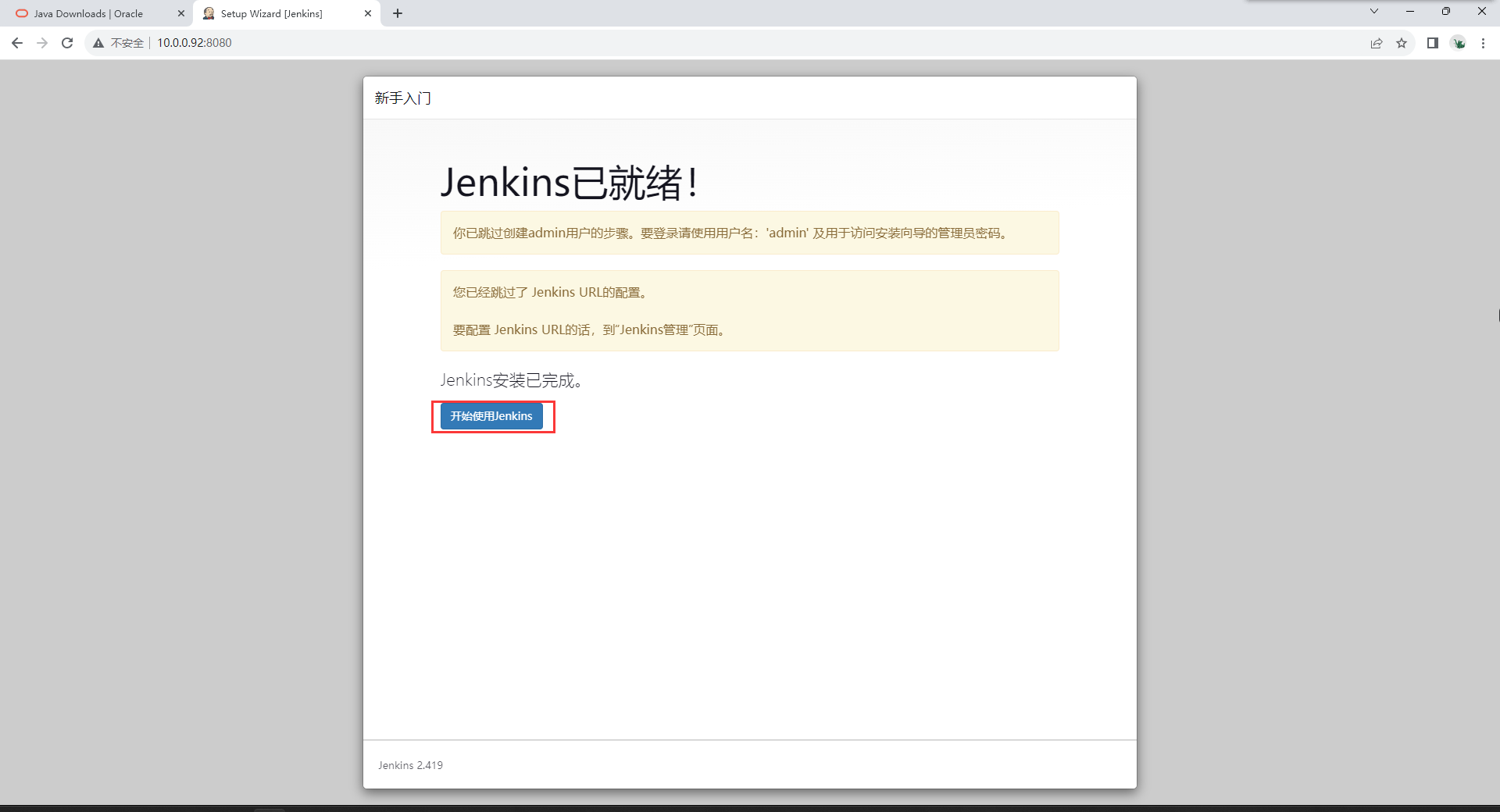
Task: Click the address bar URL 10.0.0.92:8080
Action: tap(195, 43)
